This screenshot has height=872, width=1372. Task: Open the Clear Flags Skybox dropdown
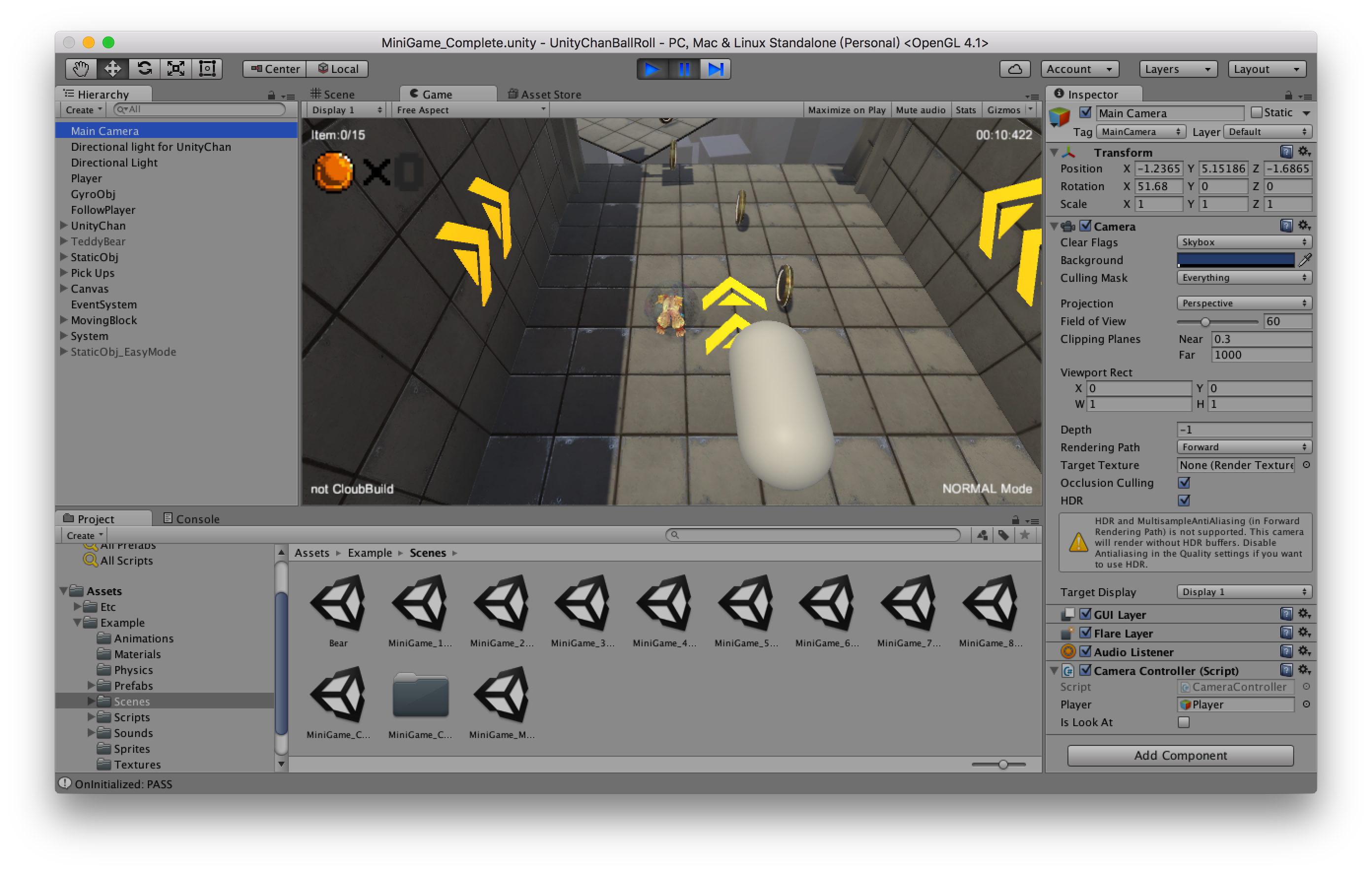pos(1243,242)
